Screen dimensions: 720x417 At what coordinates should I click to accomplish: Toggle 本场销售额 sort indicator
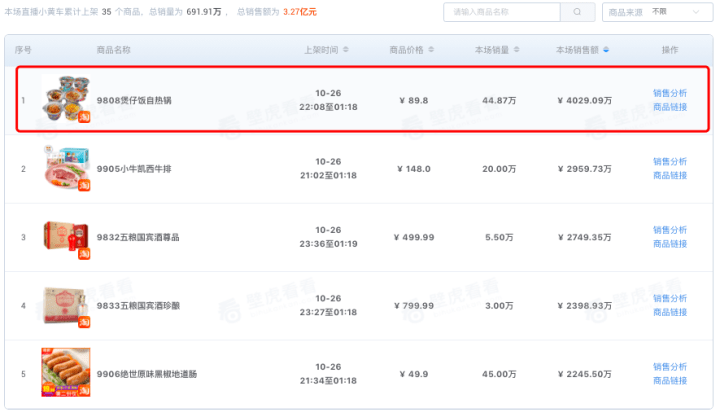(606, 50)
